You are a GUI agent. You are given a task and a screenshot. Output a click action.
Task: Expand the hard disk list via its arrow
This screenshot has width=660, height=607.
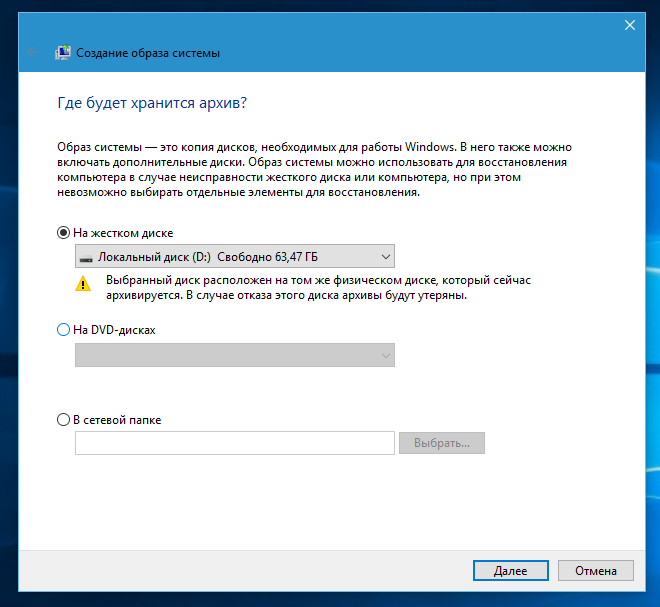(385, 257)
